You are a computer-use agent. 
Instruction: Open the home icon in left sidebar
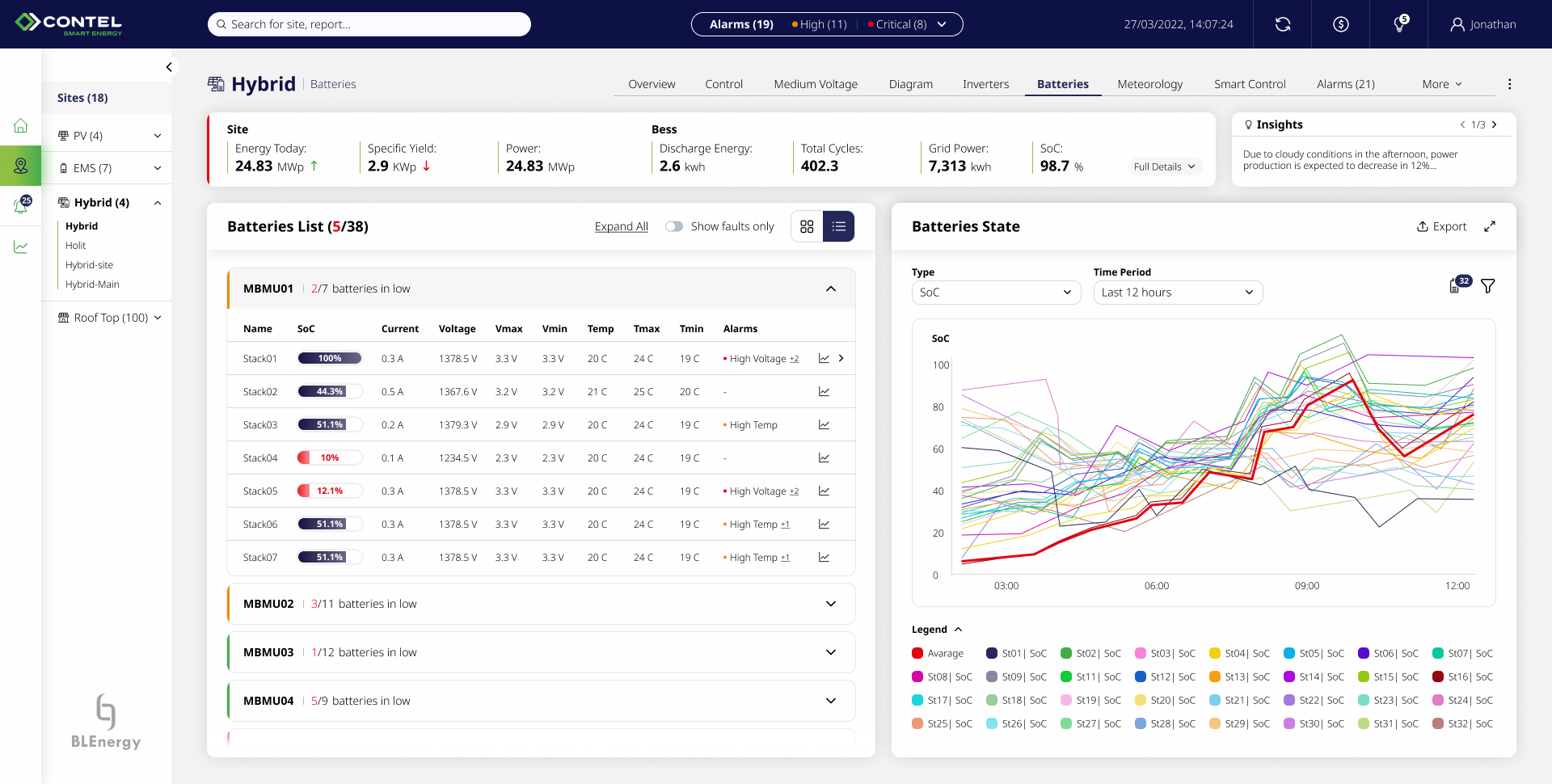tap(21, 125)
